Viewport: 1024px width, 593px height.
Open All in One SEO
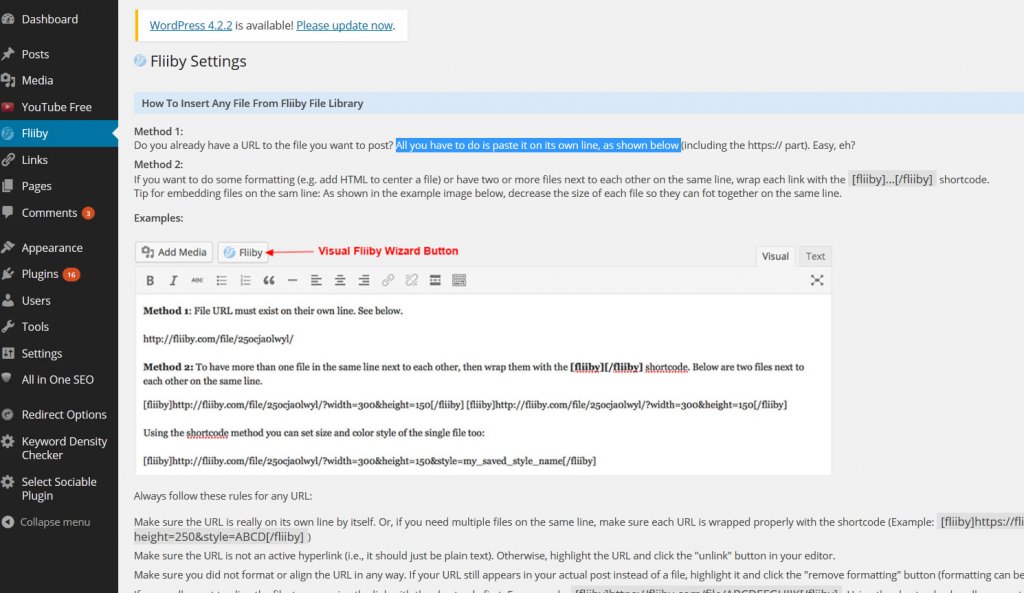(59, 379)
